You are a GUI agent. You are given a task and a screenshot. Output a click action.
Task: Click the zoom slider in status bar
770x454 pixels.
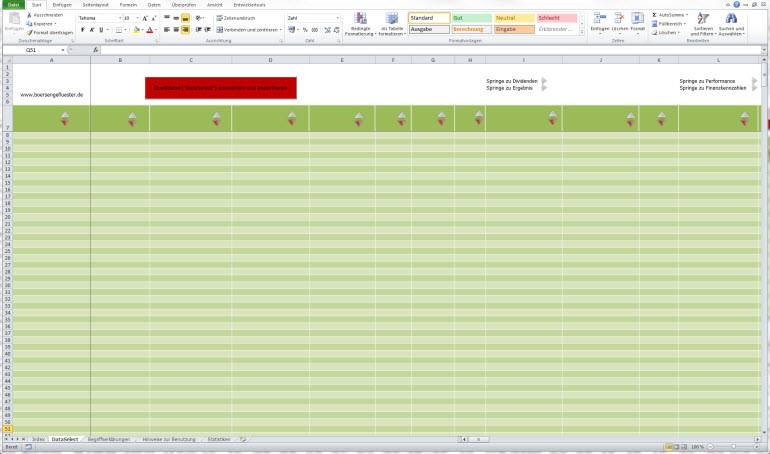[734, 447]
